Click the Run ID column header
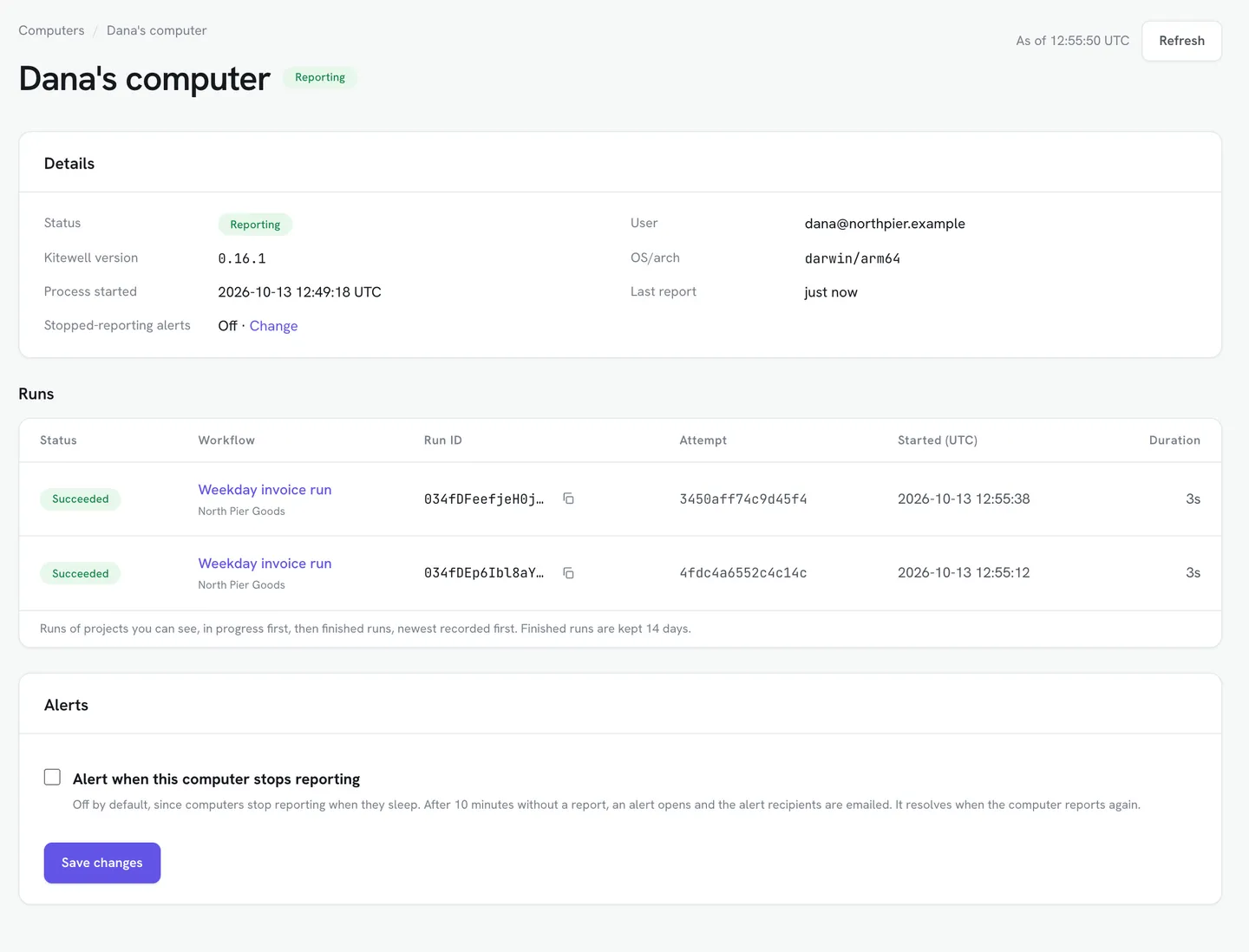 click(443, 440)
